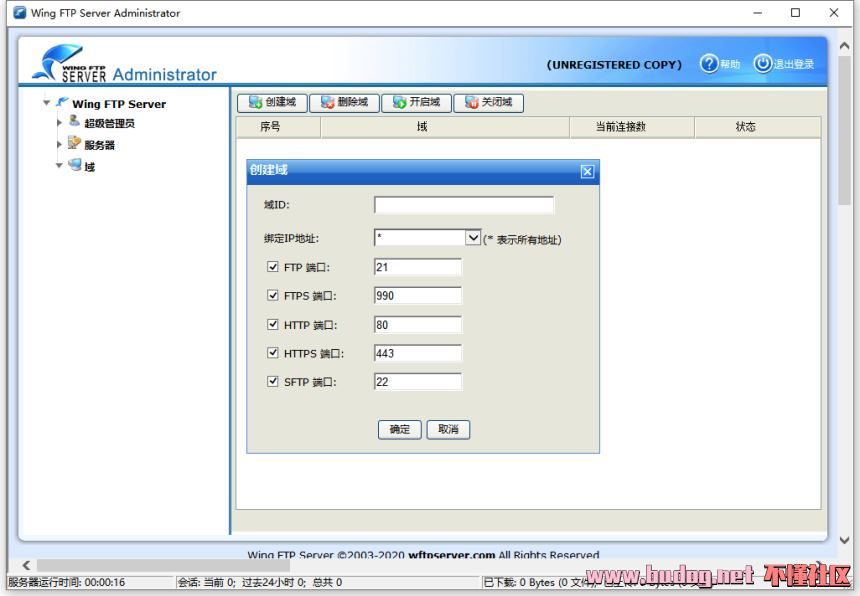
Task: Uncheck the HTTPS 端口 checkbox
Action: coord(274,352)
